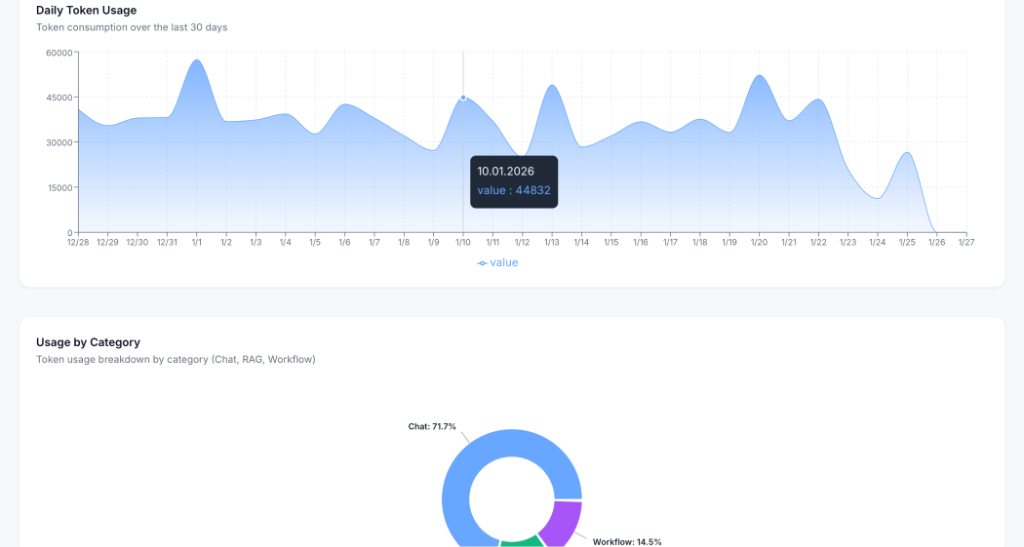Click the Workflow: 14.5% label
The height and width of the screenshot is (547, 1024).
(x=626, y=541)
